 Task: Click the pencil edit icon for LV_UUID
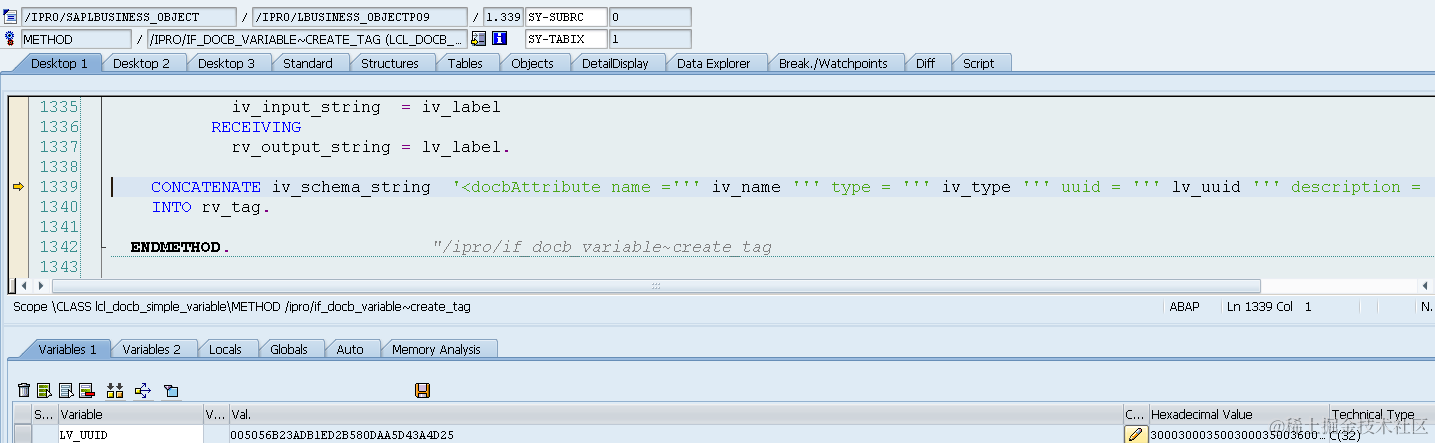click(x=1135, y=435)
